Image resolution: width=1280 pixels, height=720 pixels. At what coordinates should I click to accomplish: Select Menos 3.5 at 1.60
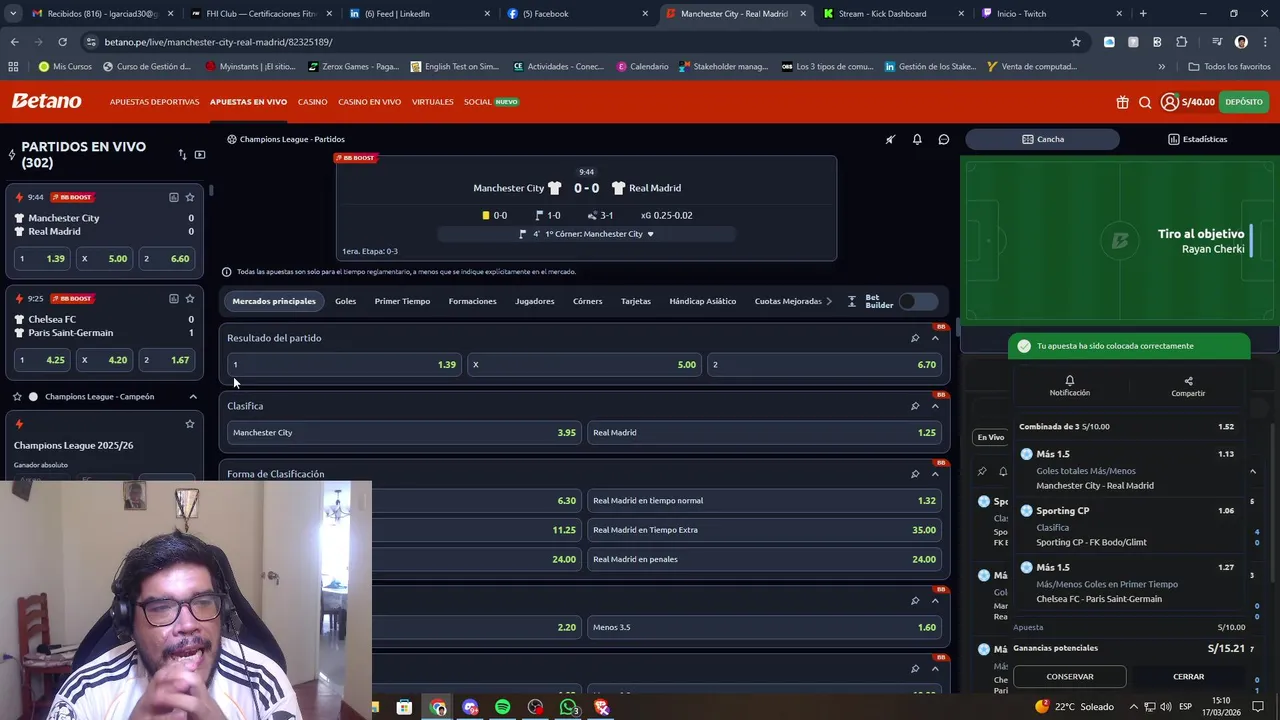click(x=765, y=628)
